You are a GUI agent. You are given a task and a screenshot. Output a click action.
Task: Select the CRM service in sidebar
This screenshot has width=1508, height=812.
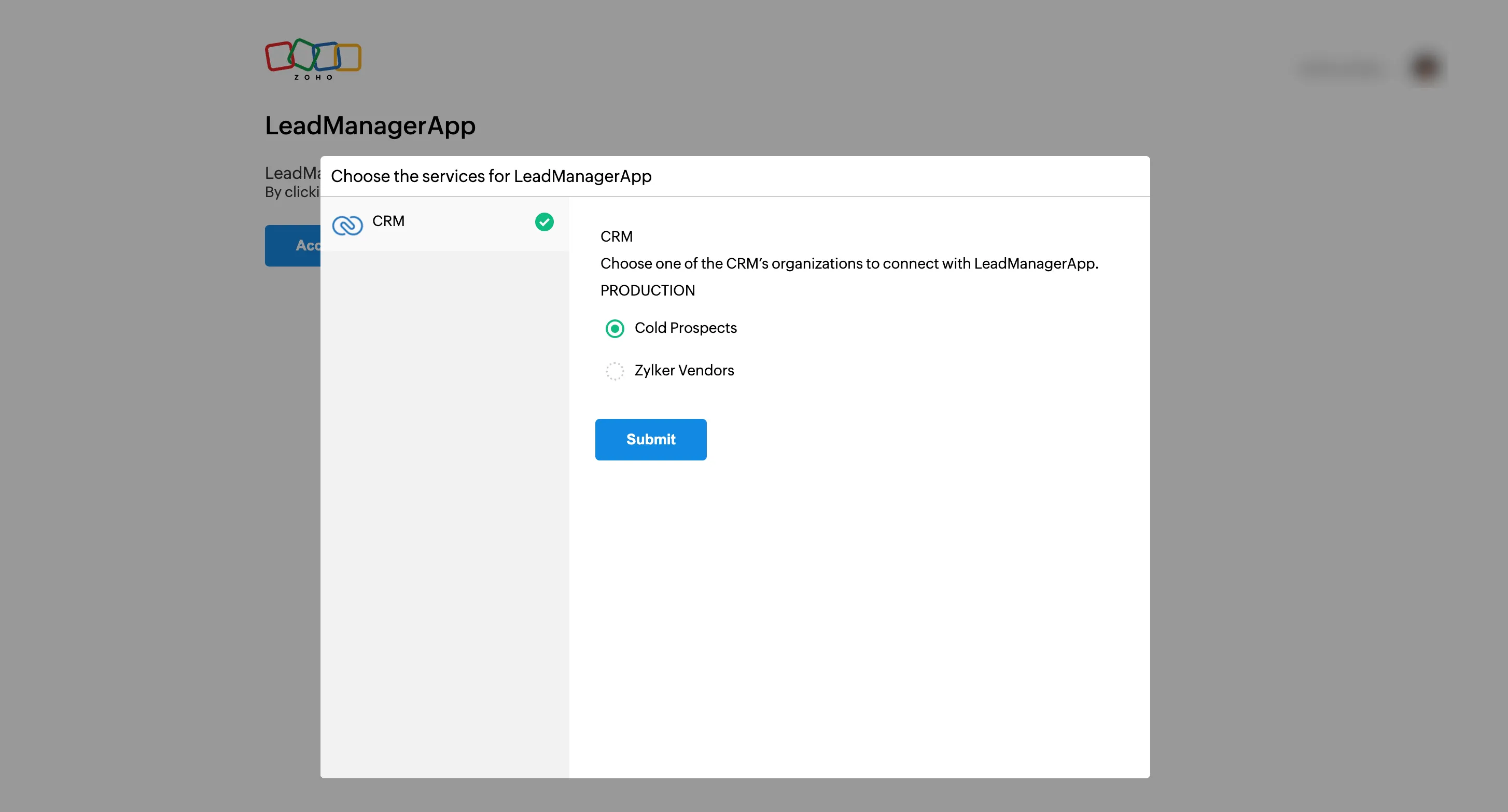click(x=445, y=223)
